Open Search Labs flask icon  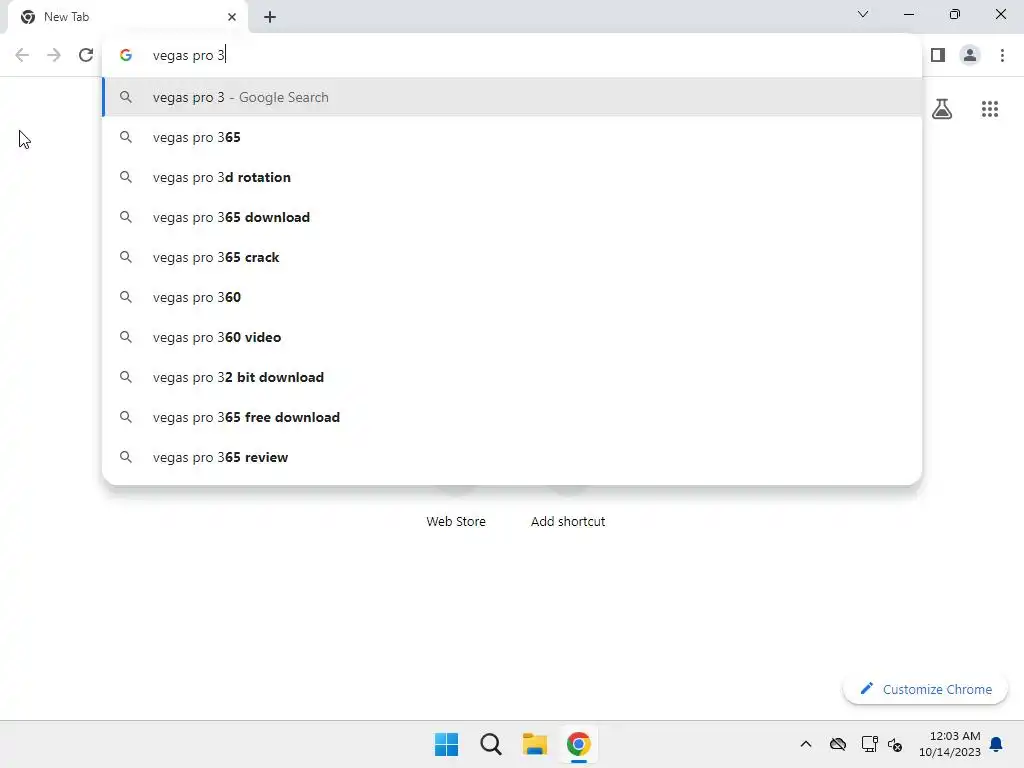[942, 108]
